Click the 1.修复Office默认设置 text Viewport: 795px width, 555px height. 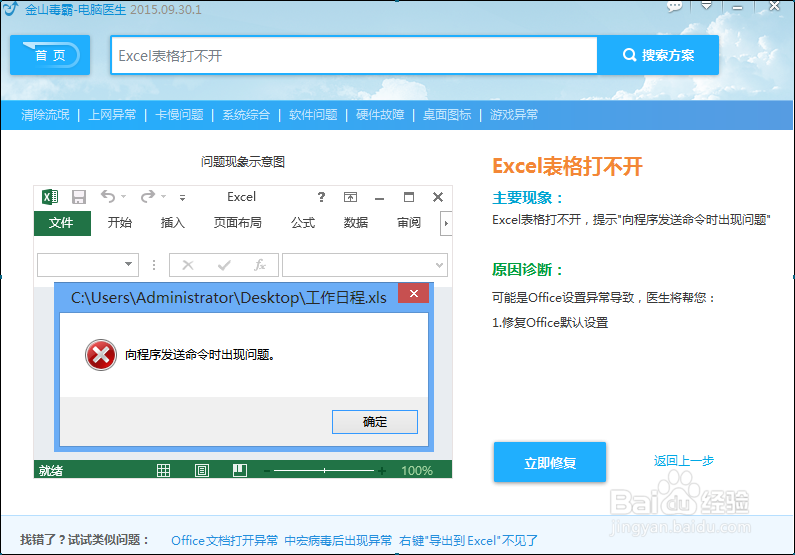[550, 323]
